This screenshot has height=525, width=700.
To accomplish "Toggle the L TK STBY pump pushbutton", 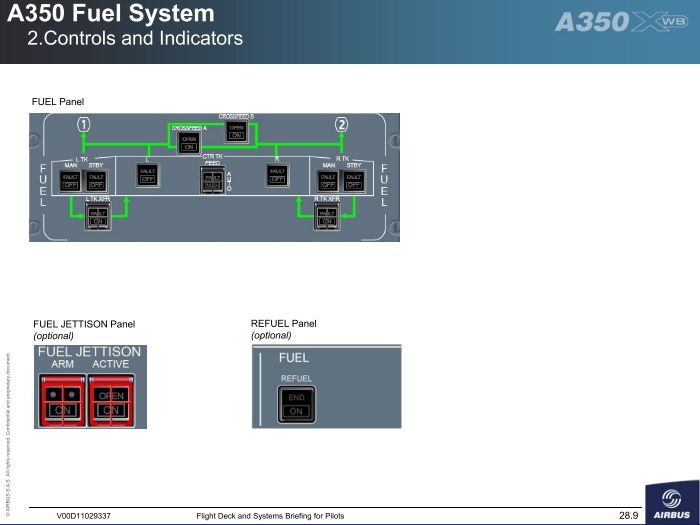I will [96, 181].
